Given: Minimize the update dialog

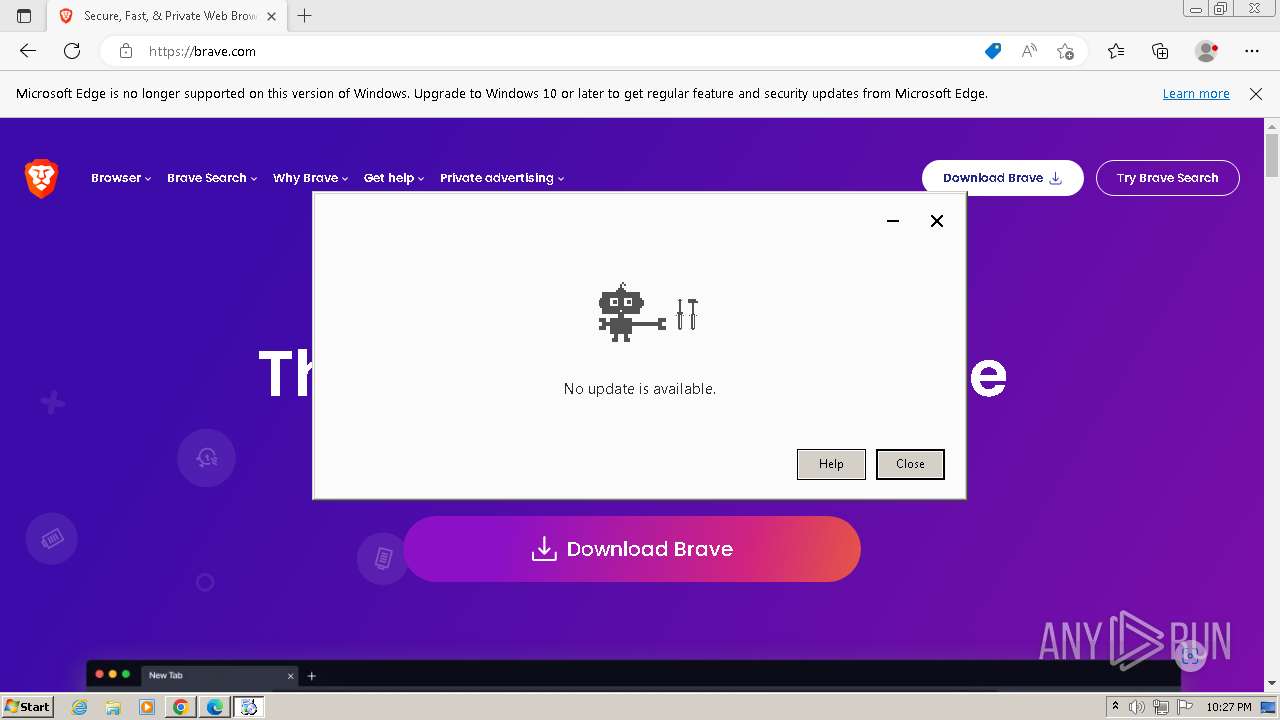Looking at the screenshot, I should pos(893,221).
